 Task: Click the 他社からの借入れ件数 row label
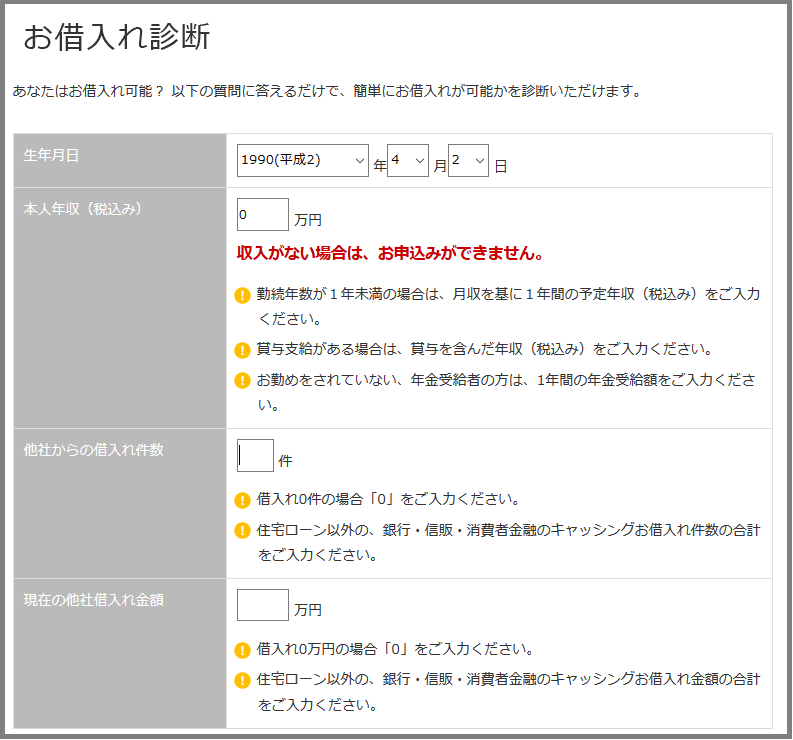click(94, 450)
